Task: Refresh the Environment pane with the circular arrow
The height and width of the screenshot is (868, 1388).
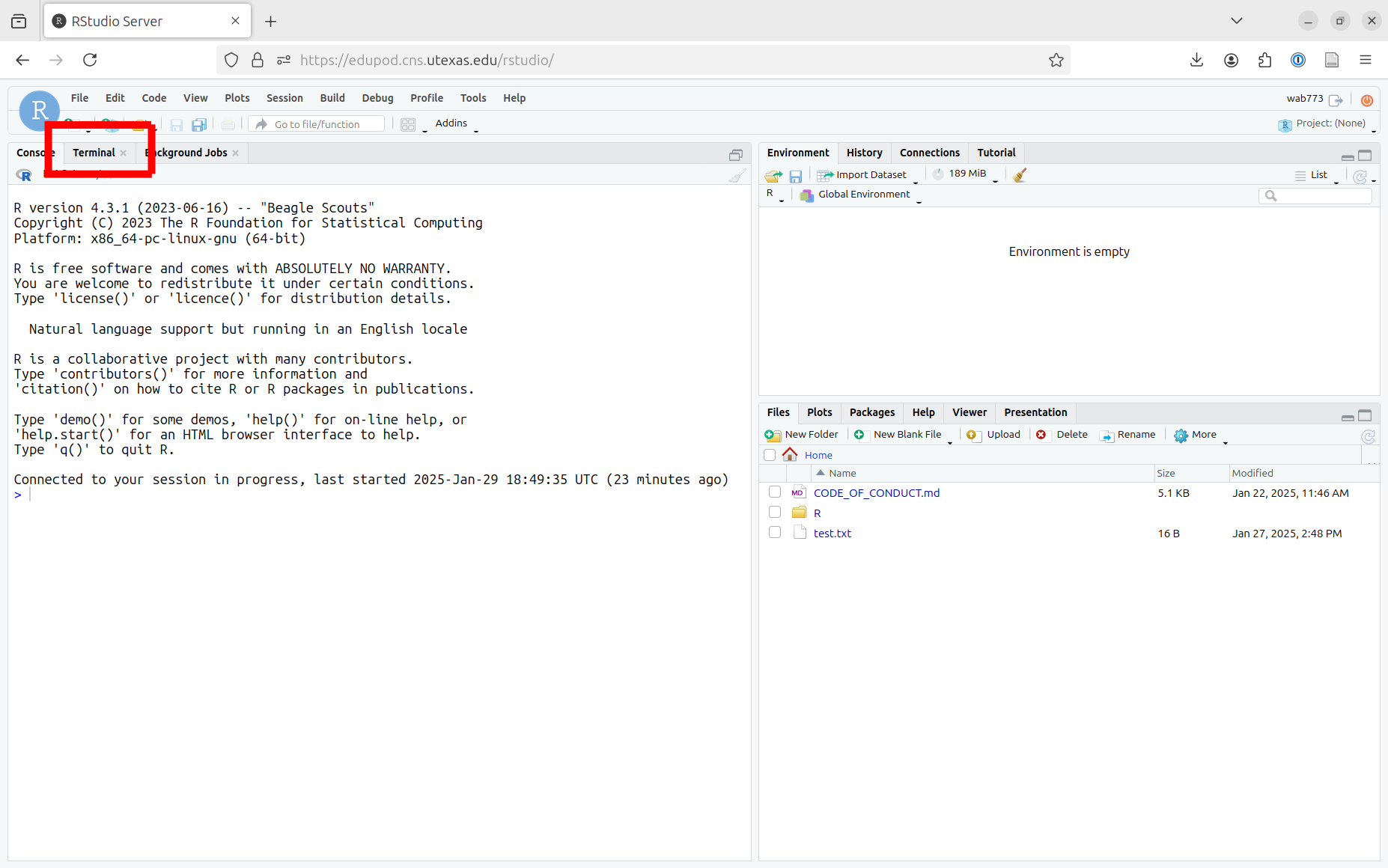Action: [x=1360, y=176]
